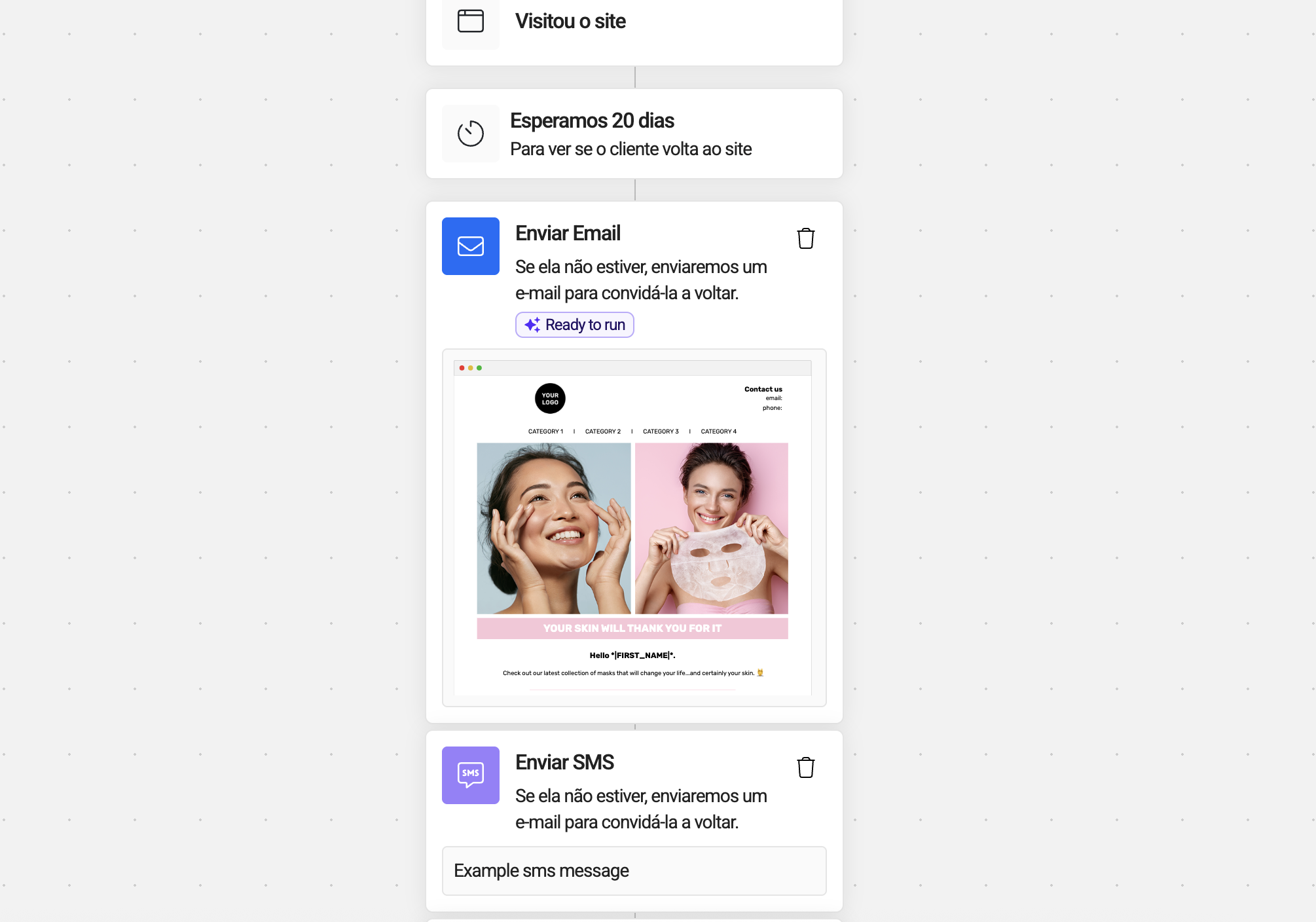Click the purple SMS bubble icon
This screenshot has height=922, width=1316.
point(470,775)
